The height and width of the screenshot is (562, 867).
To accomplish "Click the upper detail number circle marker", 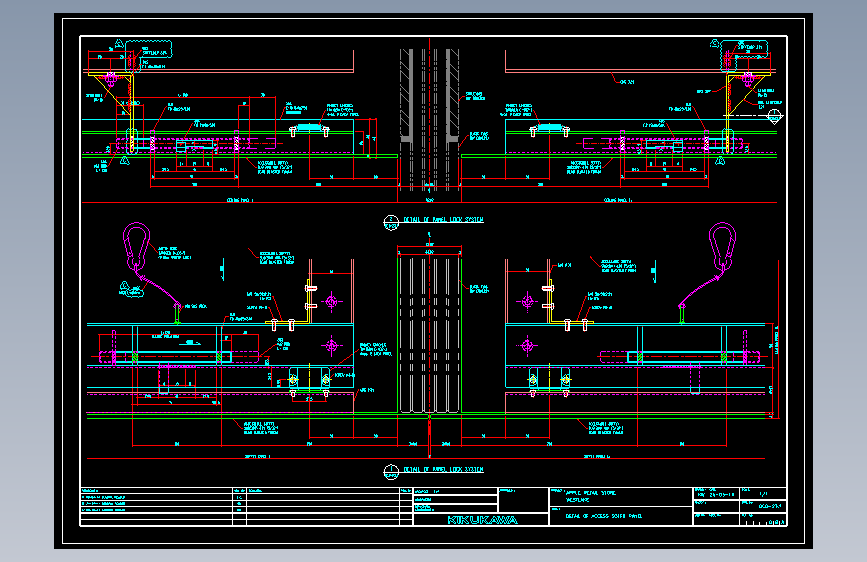I will pyautogui.click(x=391, y=222).
